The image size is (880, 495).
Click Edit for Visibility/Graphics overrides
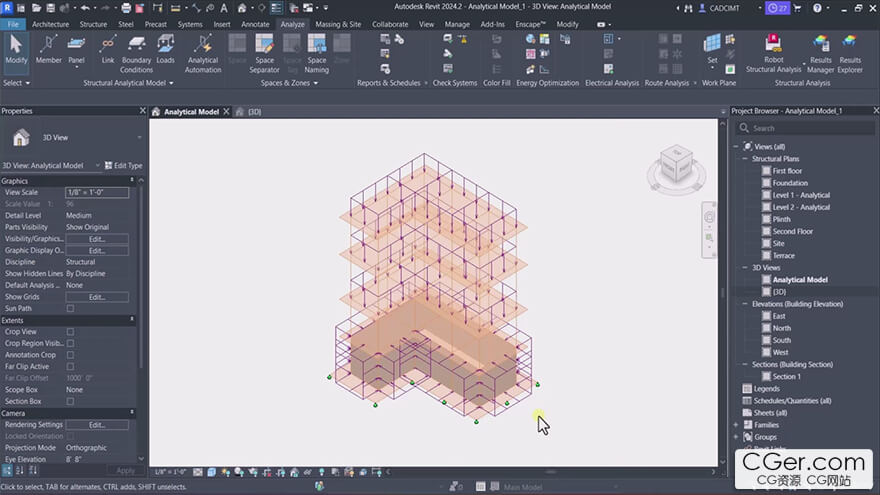click(97, 239)
